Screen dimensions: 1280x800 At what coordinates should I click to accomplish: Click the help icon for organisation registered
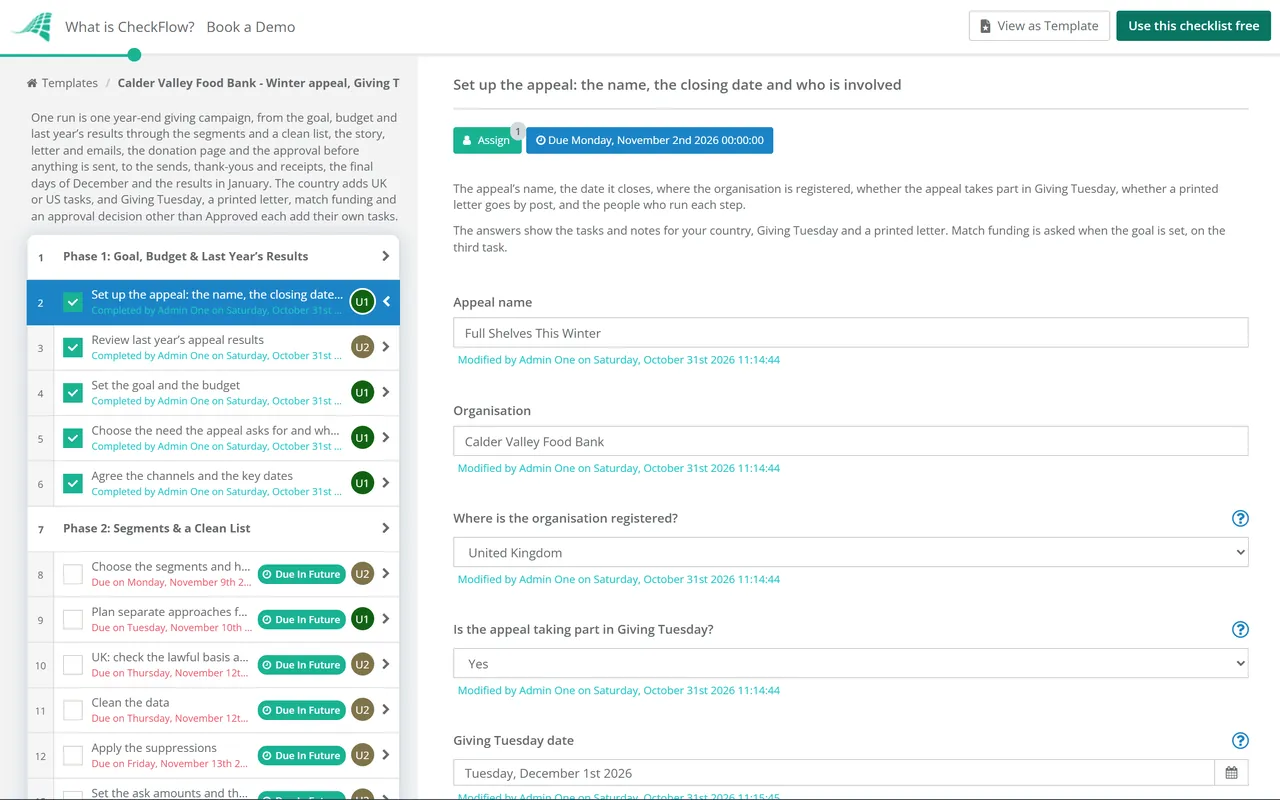[1240, 518]
